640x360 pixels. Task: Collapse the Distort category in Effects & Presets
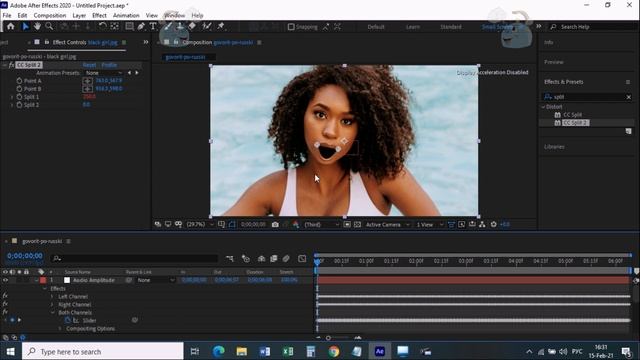click(543, 107)
